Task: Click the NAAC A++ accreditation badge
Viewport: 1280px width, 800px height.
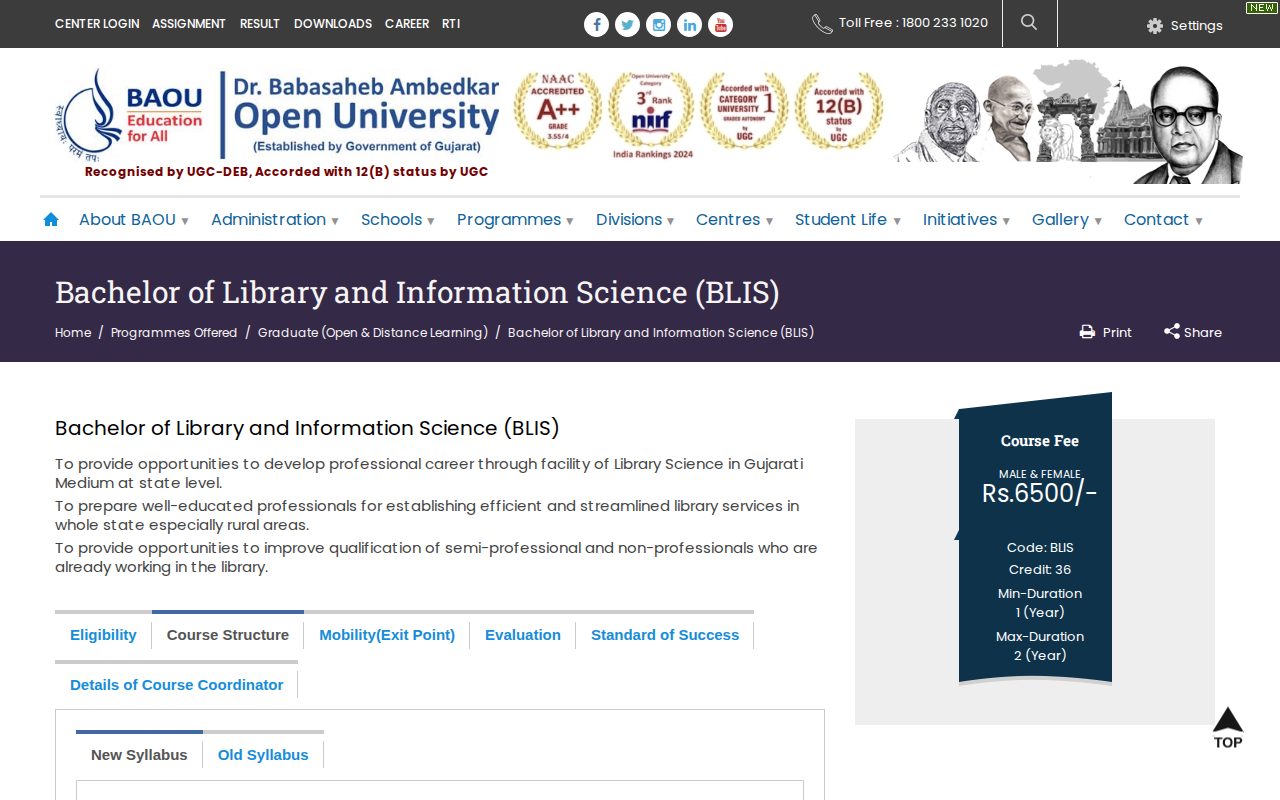Action: (x=557, y=111)
